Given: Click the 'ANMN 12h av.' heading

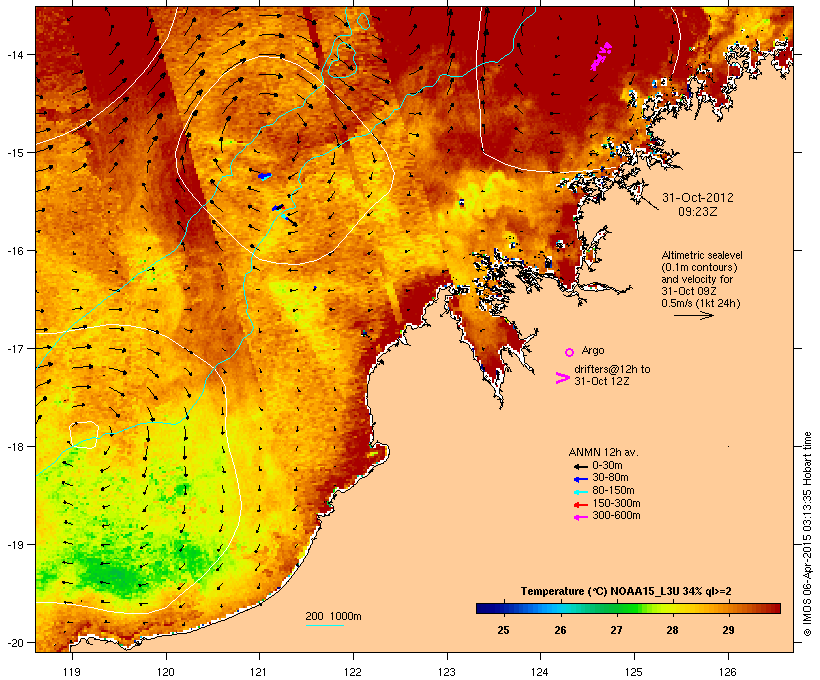Looking at the screenshot, I should (x=603, y=452).
